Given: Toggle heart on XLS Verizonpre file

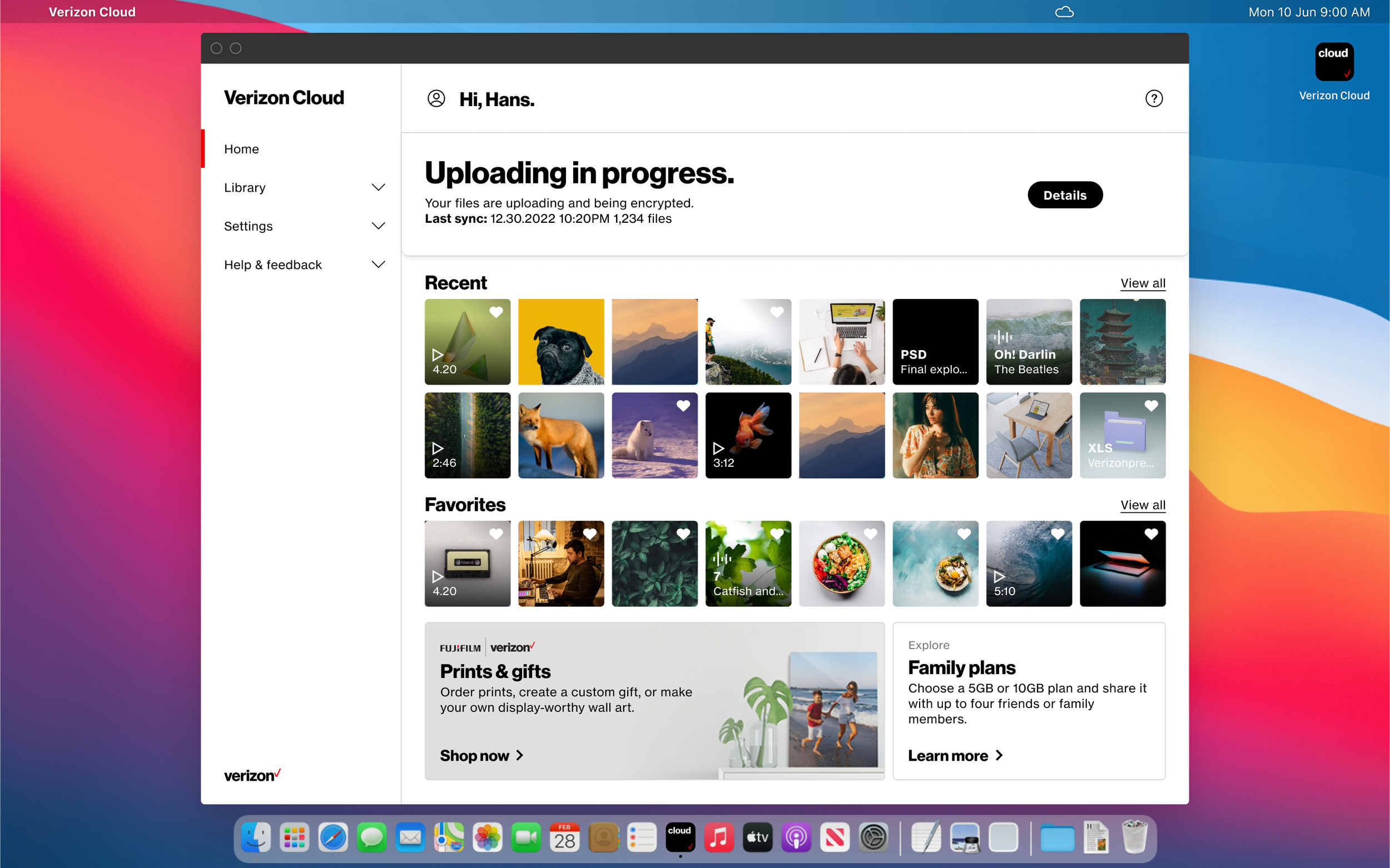Looking at the screenshot, I should click(1150, 406).
